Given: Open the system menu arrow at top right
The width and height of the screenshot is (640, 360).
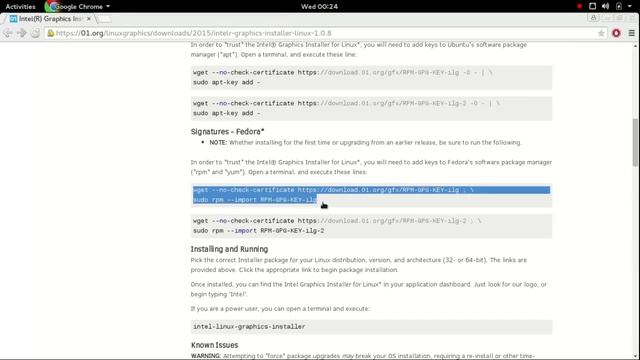Looking at the screenshot, I should point(630,6).
